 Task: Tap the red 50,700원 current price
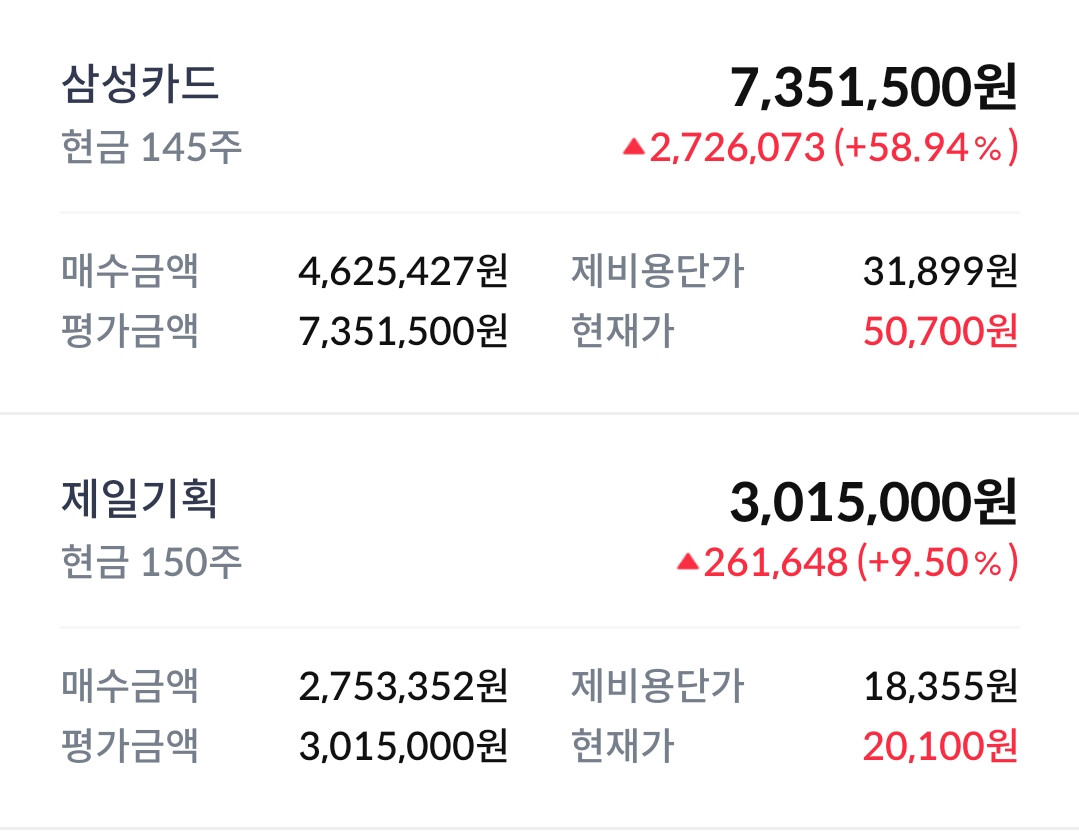940,330
